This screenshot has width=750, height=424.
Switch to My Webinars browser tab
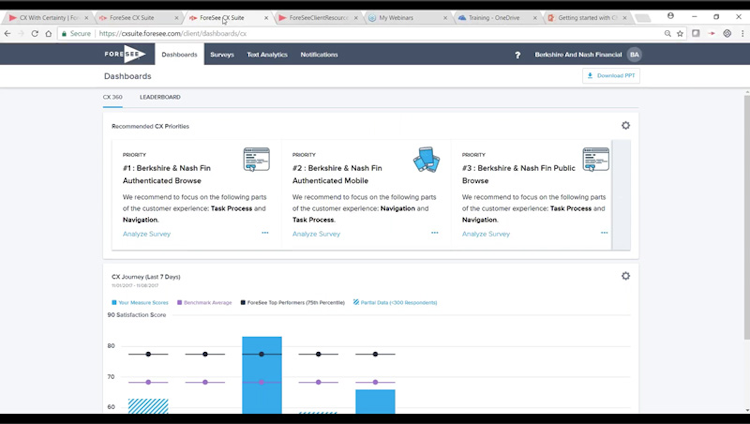[407, 18]
